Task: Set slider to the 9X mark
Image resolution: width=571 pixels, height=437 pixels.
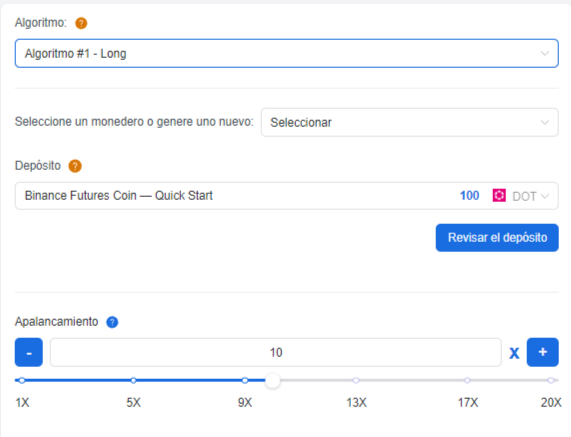Action: 245,381
